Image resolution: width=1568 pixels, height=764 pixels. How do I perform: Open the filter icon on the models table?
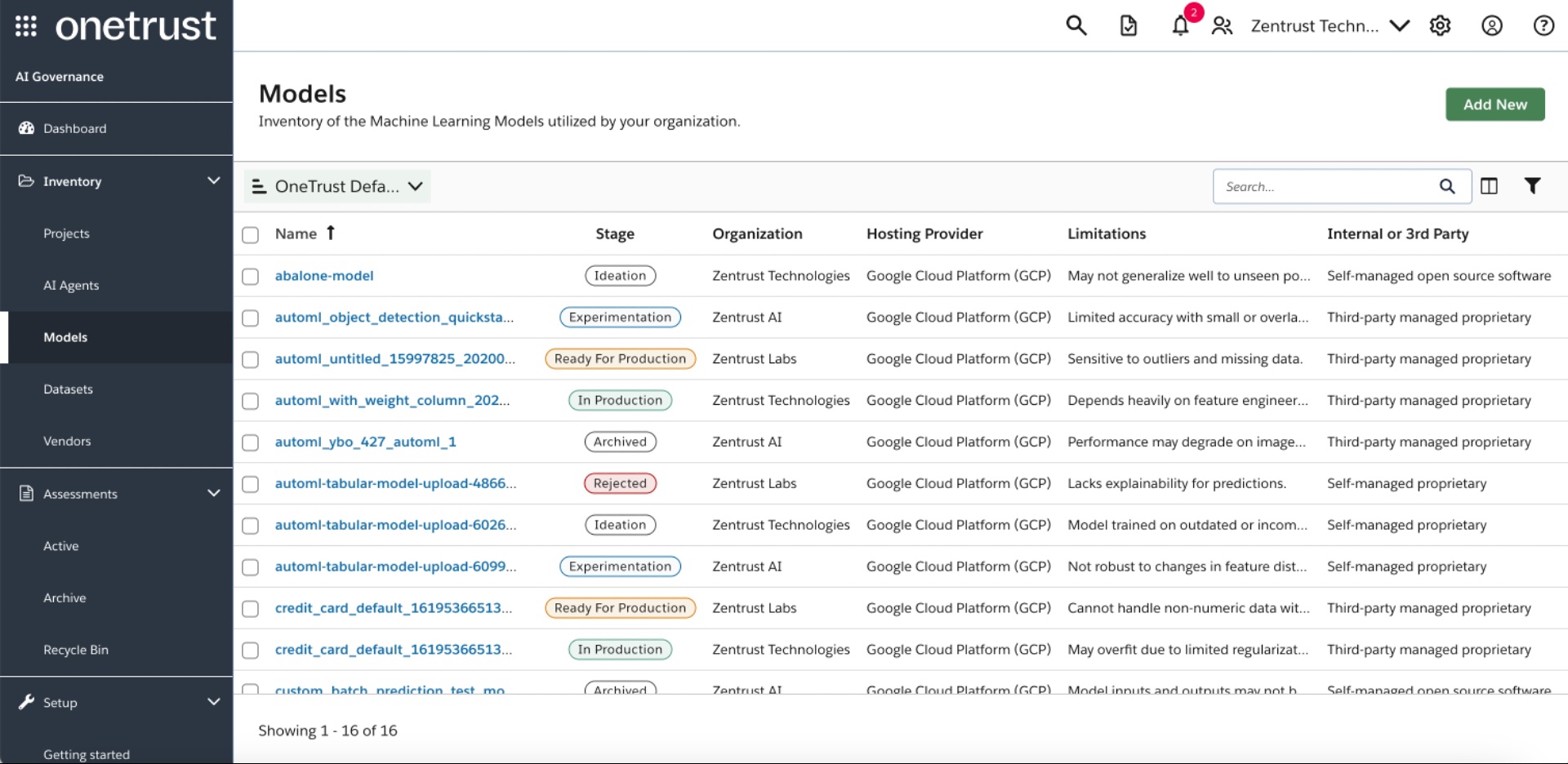1533,186
